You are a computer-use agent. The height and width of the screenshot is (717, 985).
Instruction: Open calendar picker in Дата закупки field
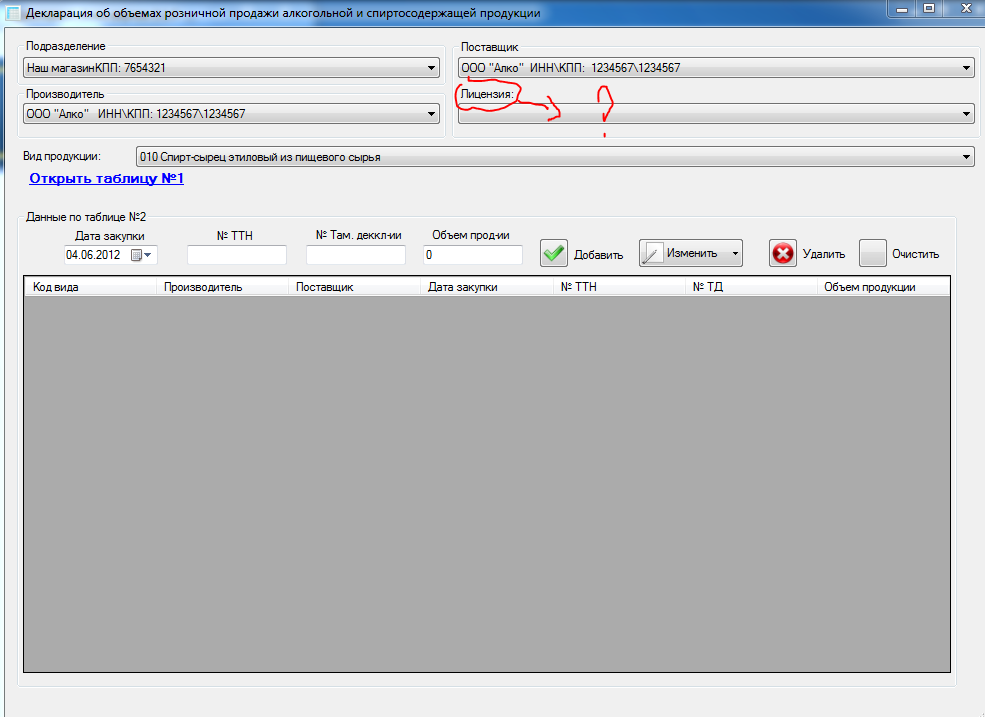(x=141, y=255)
